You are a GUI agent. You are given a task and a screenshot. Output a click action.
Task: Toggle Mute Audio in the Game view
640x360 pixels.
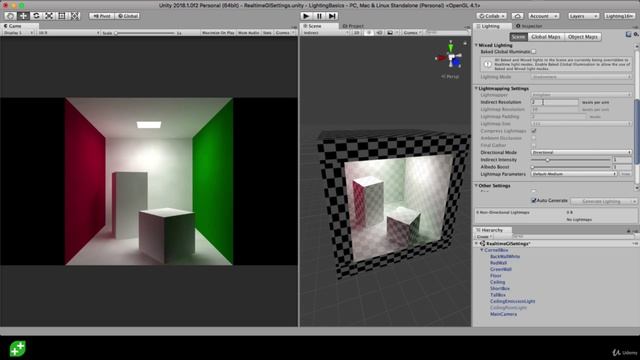[249, 33]
